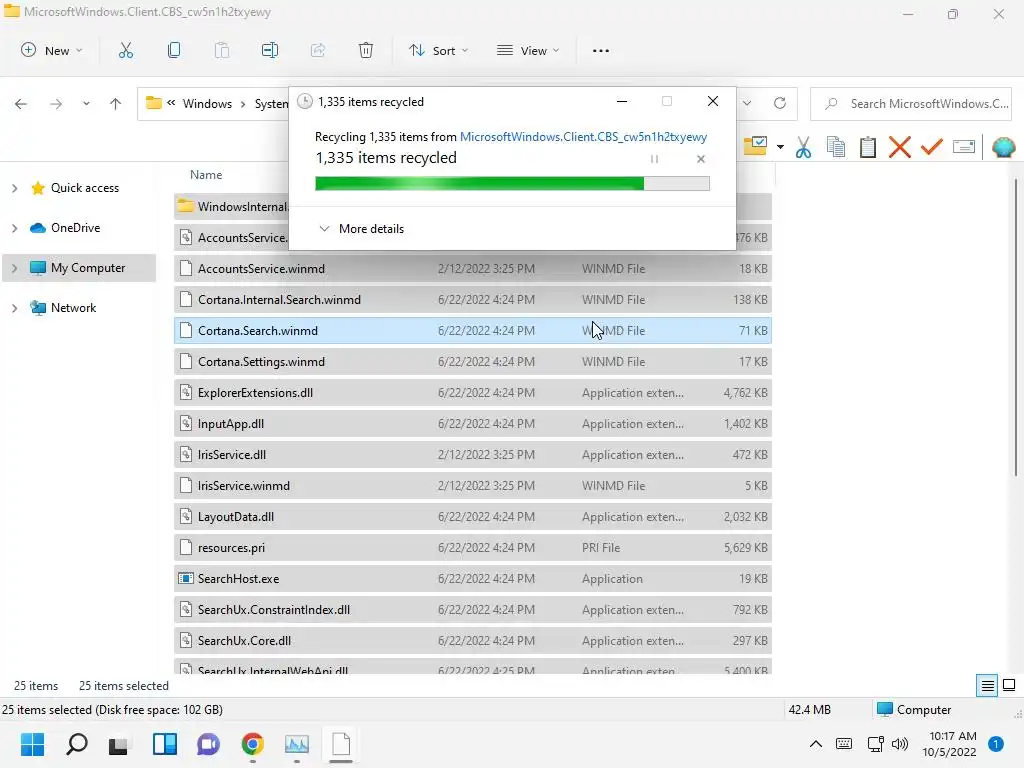Screen dimensions: 1024x768
Task: Open the clock and date panel
Action: coord(950,744)
